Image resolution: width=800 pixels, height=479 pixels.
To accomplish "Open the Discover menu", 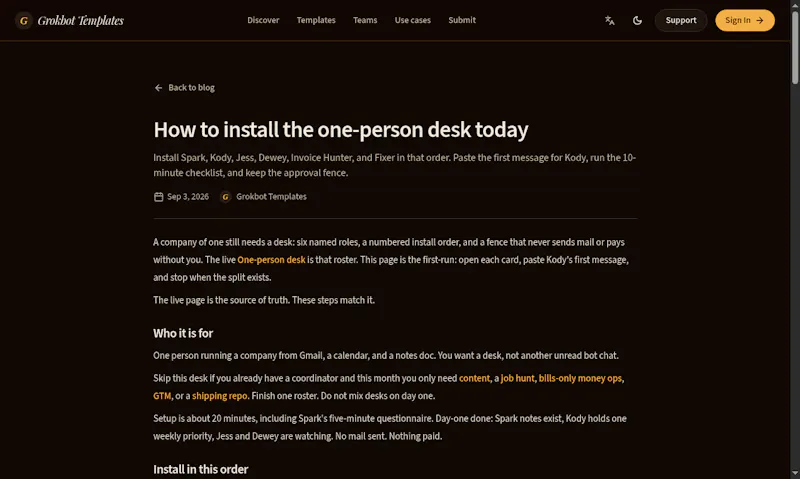I will coord(263,20).
